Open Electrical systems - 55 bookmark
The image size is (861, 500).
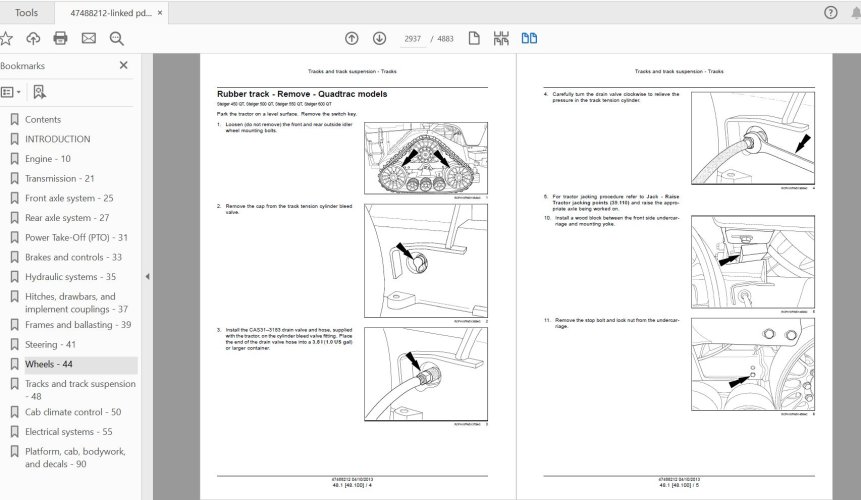point(69,432)
